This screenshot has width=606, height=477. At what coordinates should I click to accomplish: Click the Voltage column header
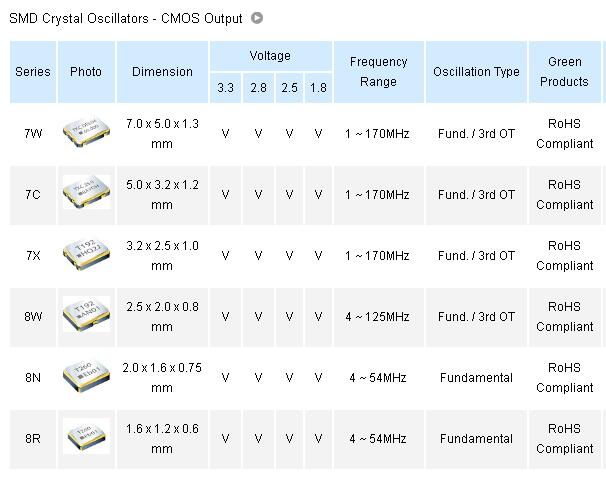pyautogui.click(x=270, y=56)
